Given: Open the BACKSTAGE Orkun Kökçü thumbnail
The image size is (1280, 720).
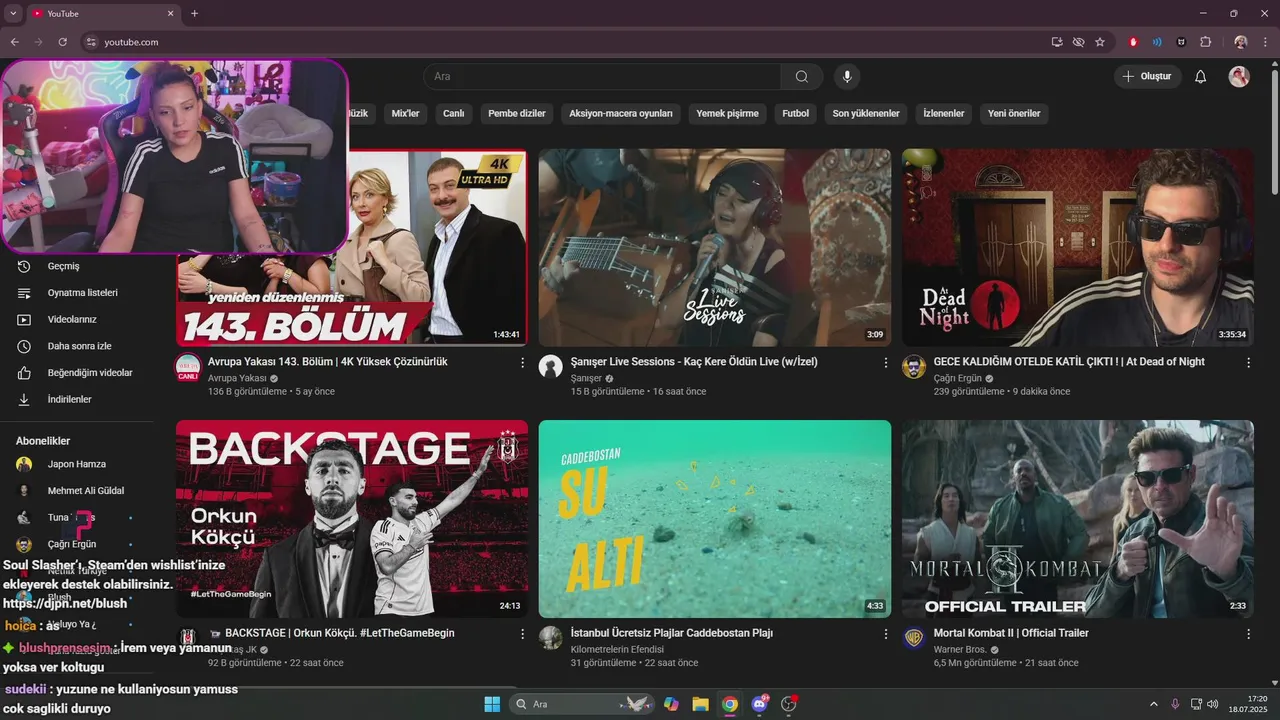Looking at the screenshot, I should tap(352, 519).
